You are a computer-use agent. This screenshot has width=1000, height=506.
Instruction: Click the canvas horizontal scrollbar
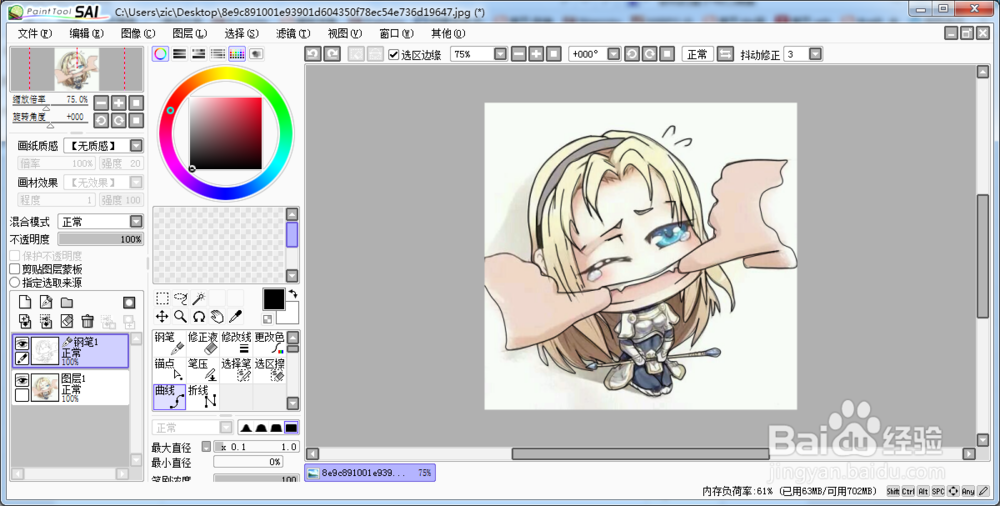coord(640,454)
